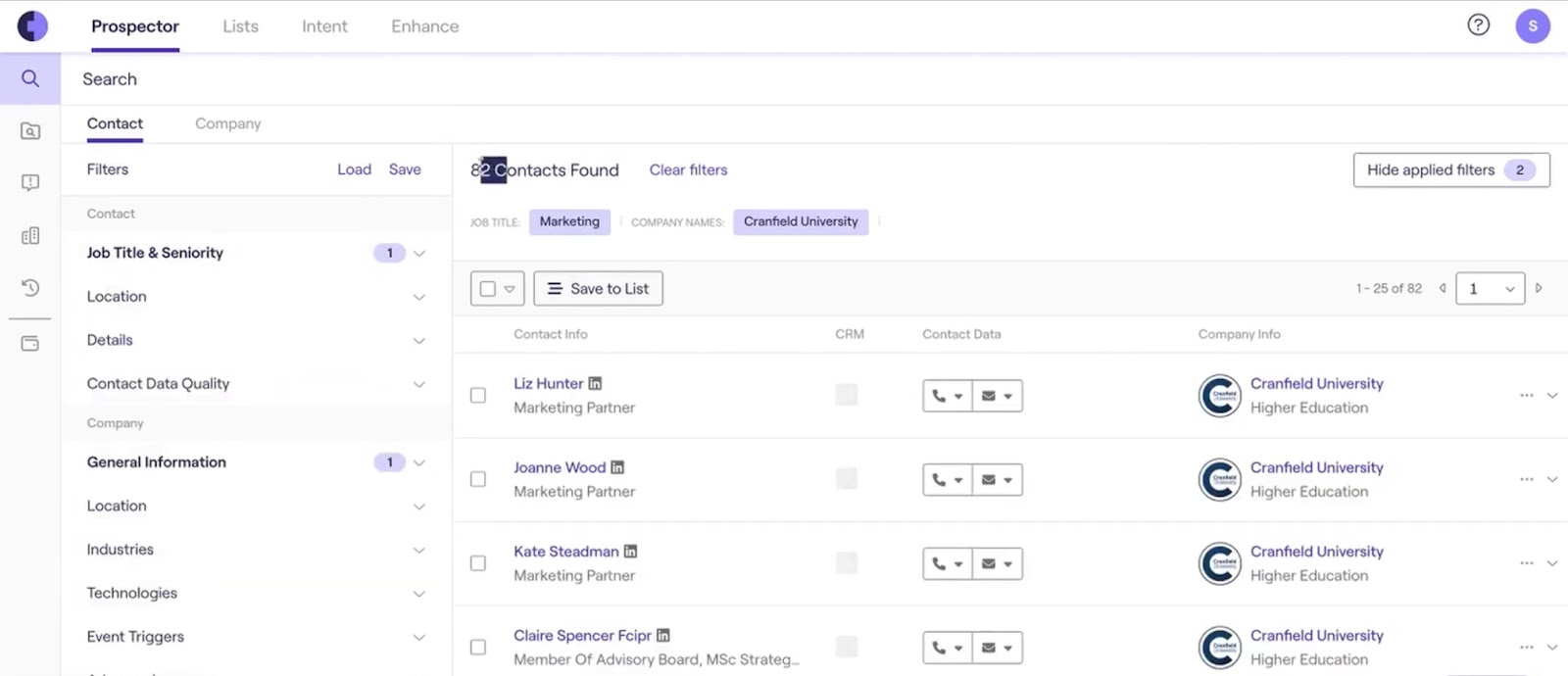
Task: Open the credits wallet sidebar icon
Action: (30, 344)
